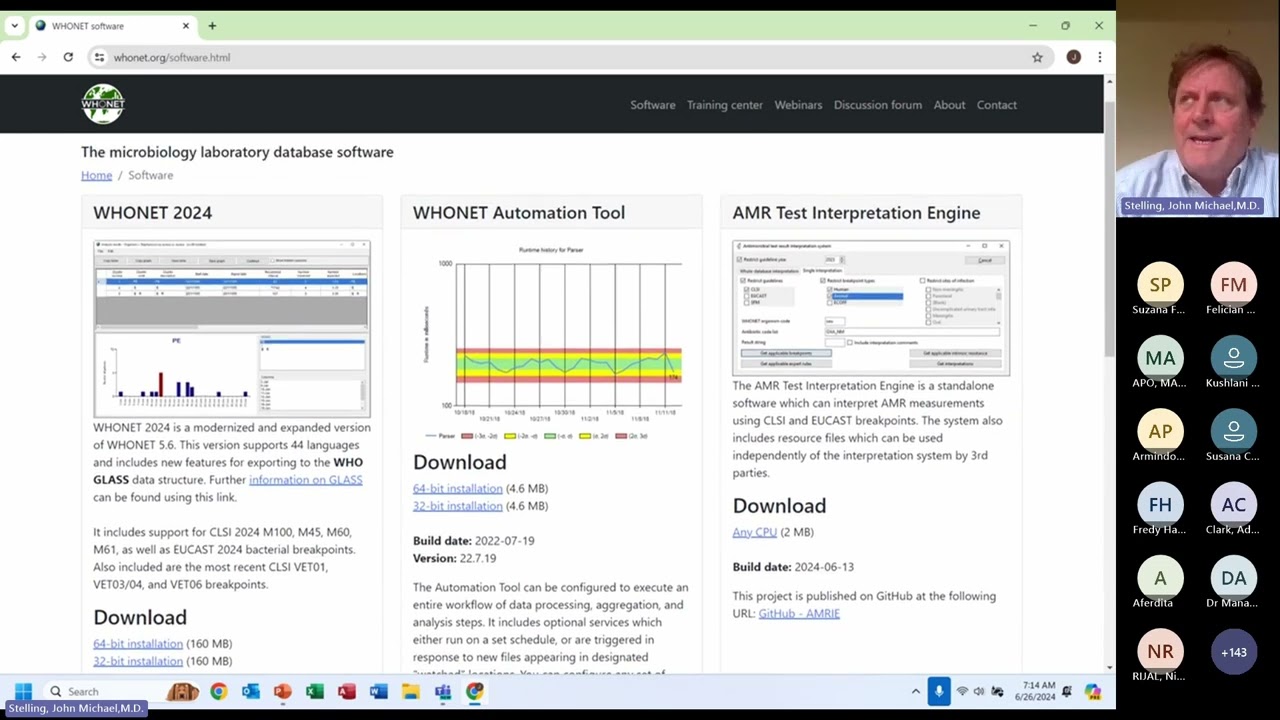
Task: Select participant AC Clark avatar
Action: pyautogui.click(x=1233, y=505)
